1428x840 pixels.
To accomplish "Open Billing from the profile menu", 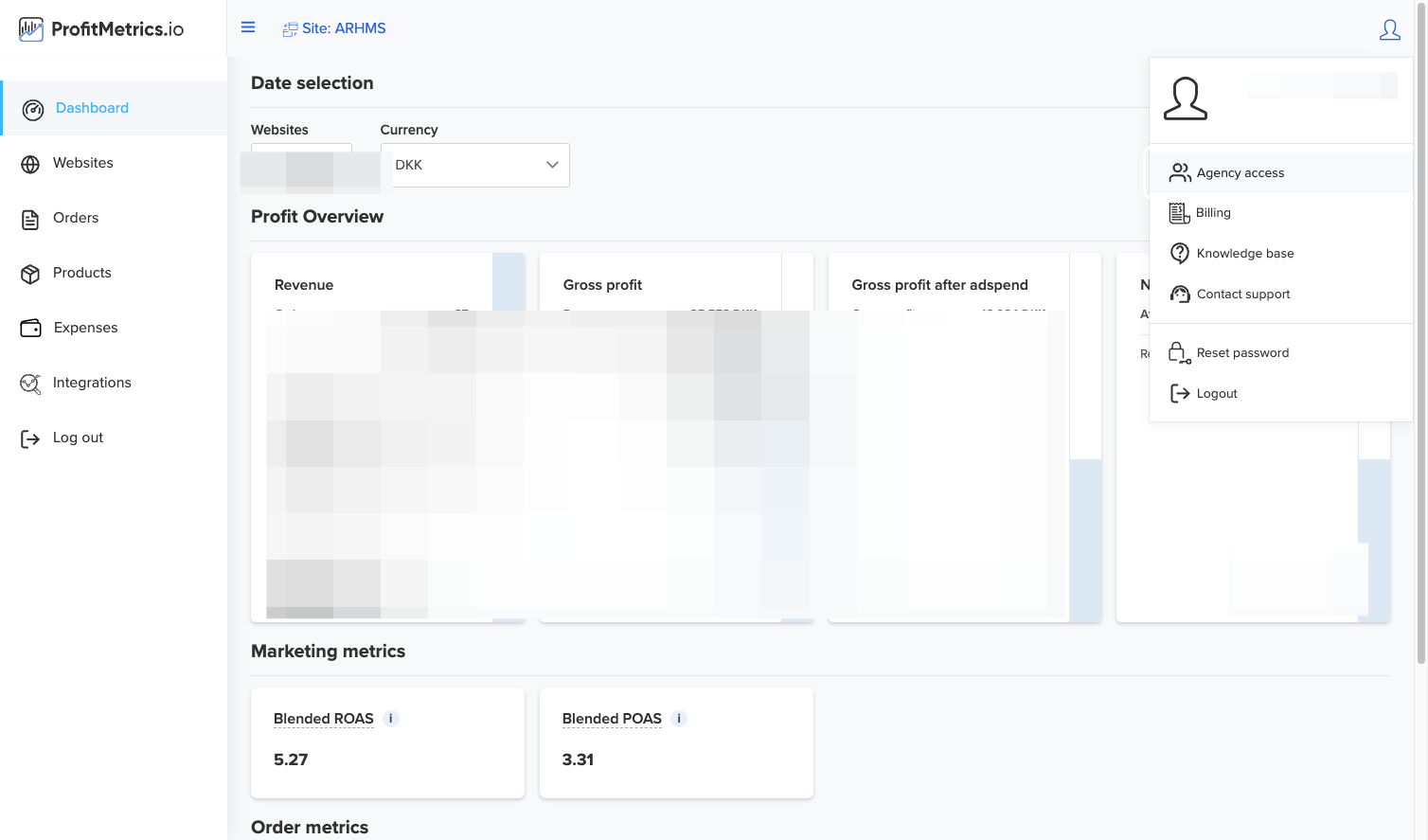I will point(1280,213).
